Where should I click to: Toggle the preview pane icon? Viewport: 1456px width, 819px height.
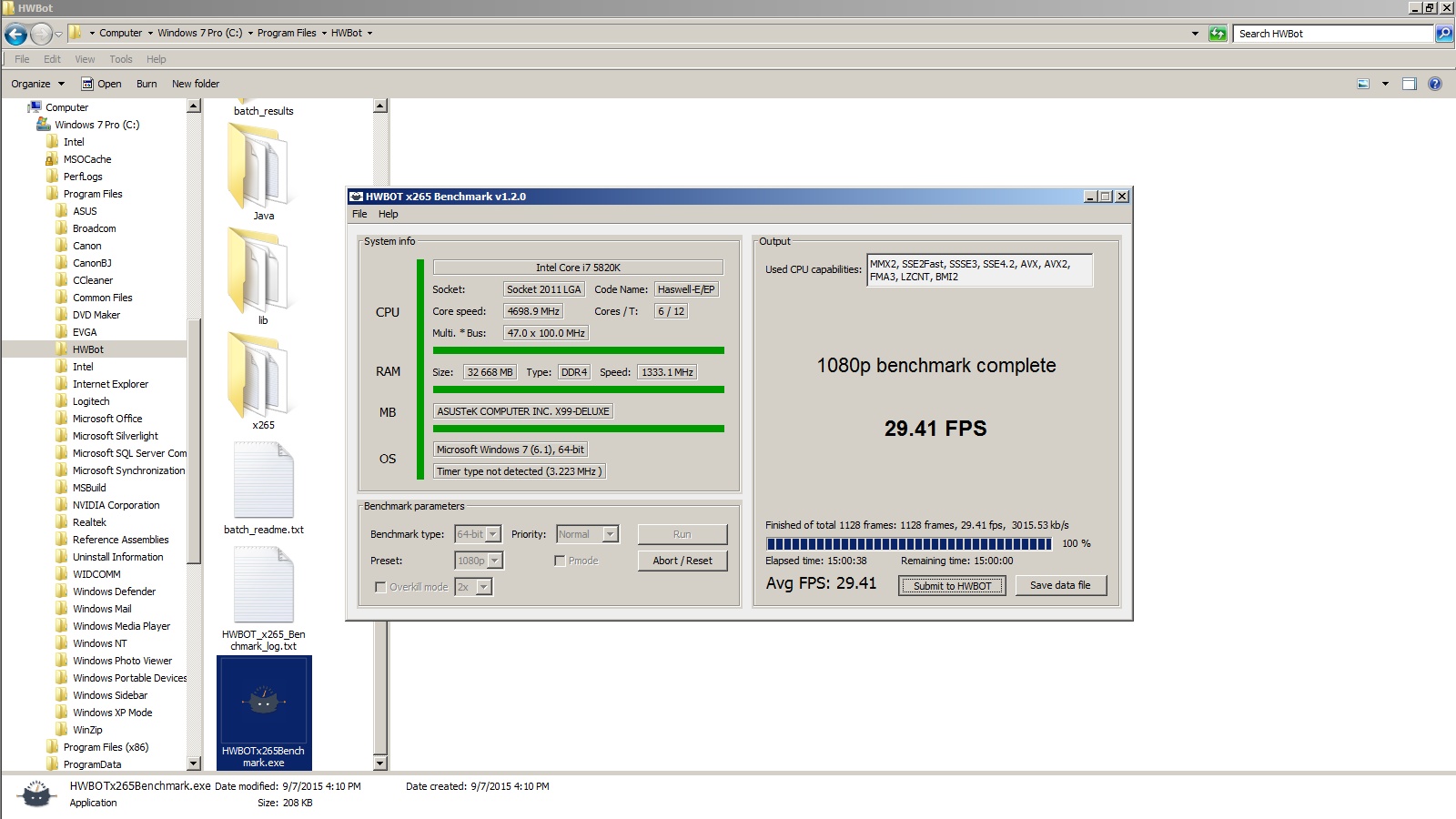[x=1410, y=84]
